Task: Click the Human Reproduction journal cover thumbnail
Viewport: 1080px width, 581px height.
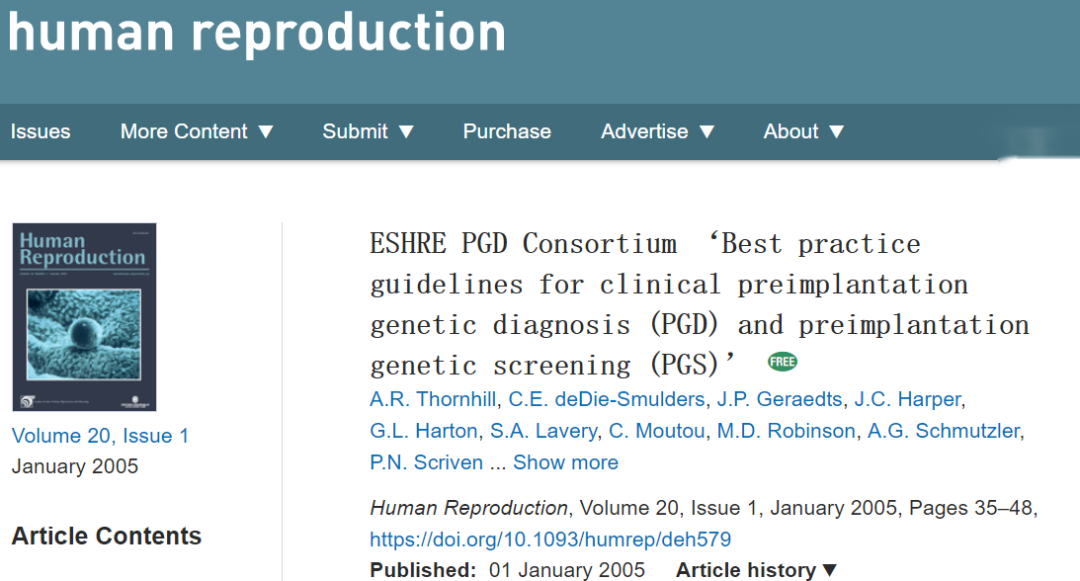Action: [x=84, y=317]
